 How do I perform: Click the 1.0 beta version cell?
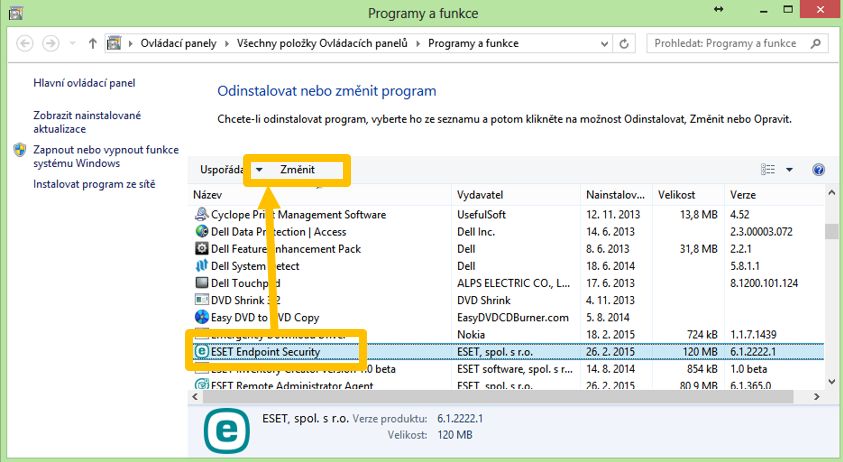point(748,369)
